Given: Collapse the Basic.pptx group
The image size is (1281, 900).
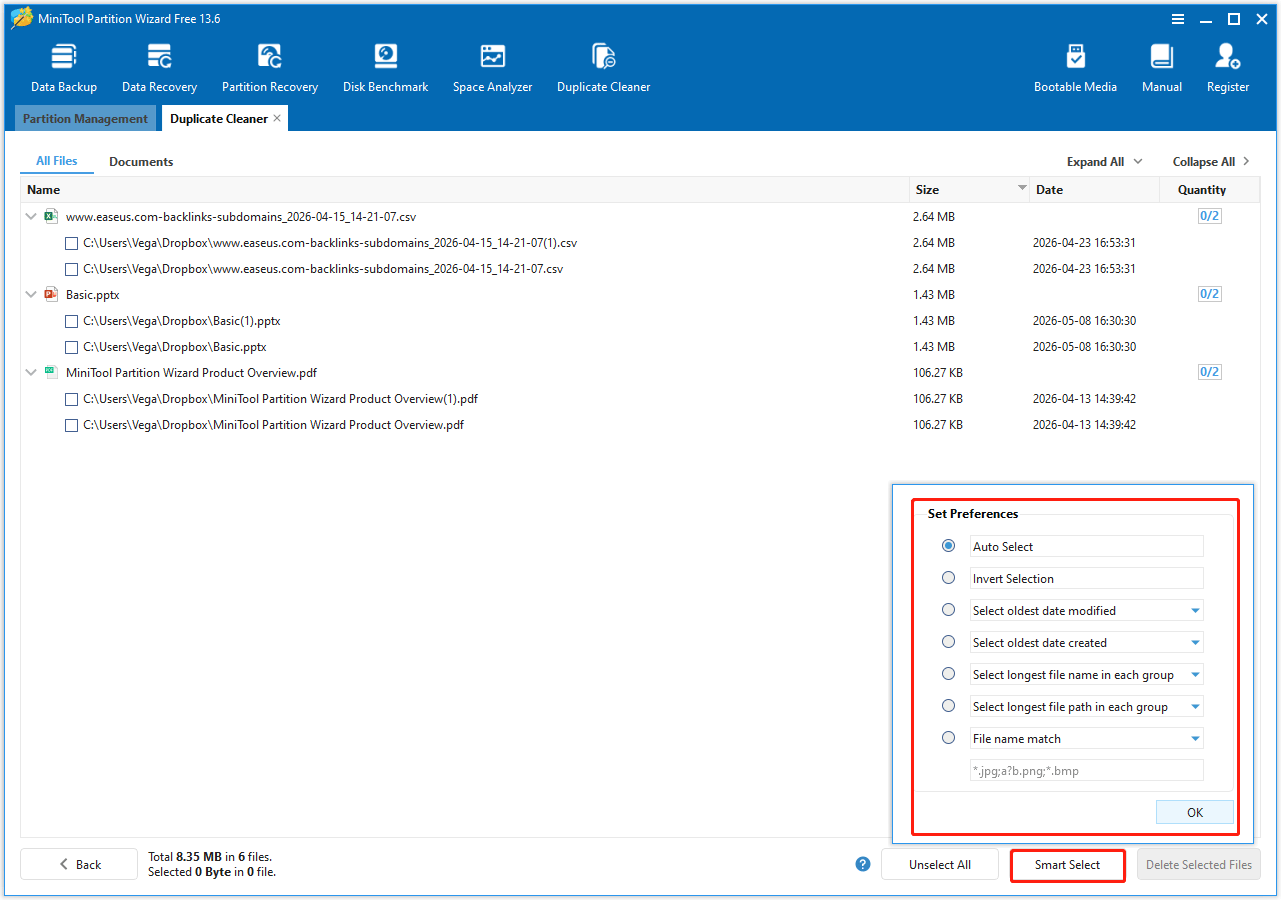Looking at the screenshot, I should (33, 294).
